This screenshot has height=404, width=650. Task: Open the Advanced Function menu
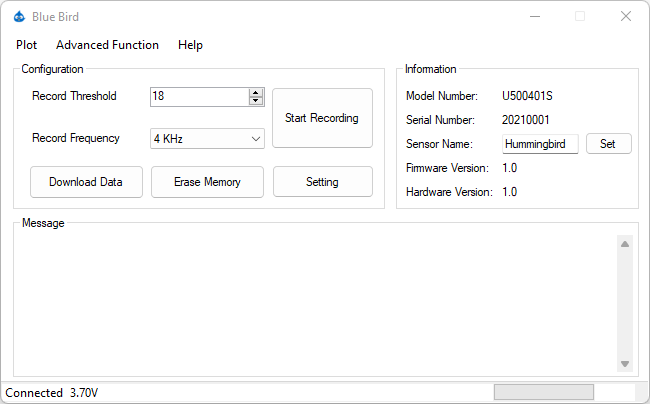coord(107,45)
